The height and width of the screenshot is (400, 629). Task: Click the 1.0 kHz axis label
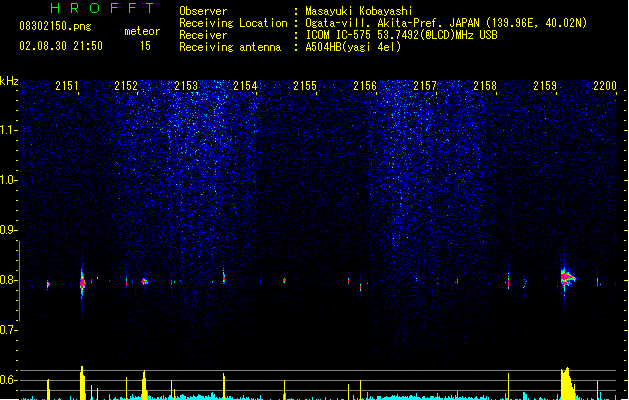[8, 180]
